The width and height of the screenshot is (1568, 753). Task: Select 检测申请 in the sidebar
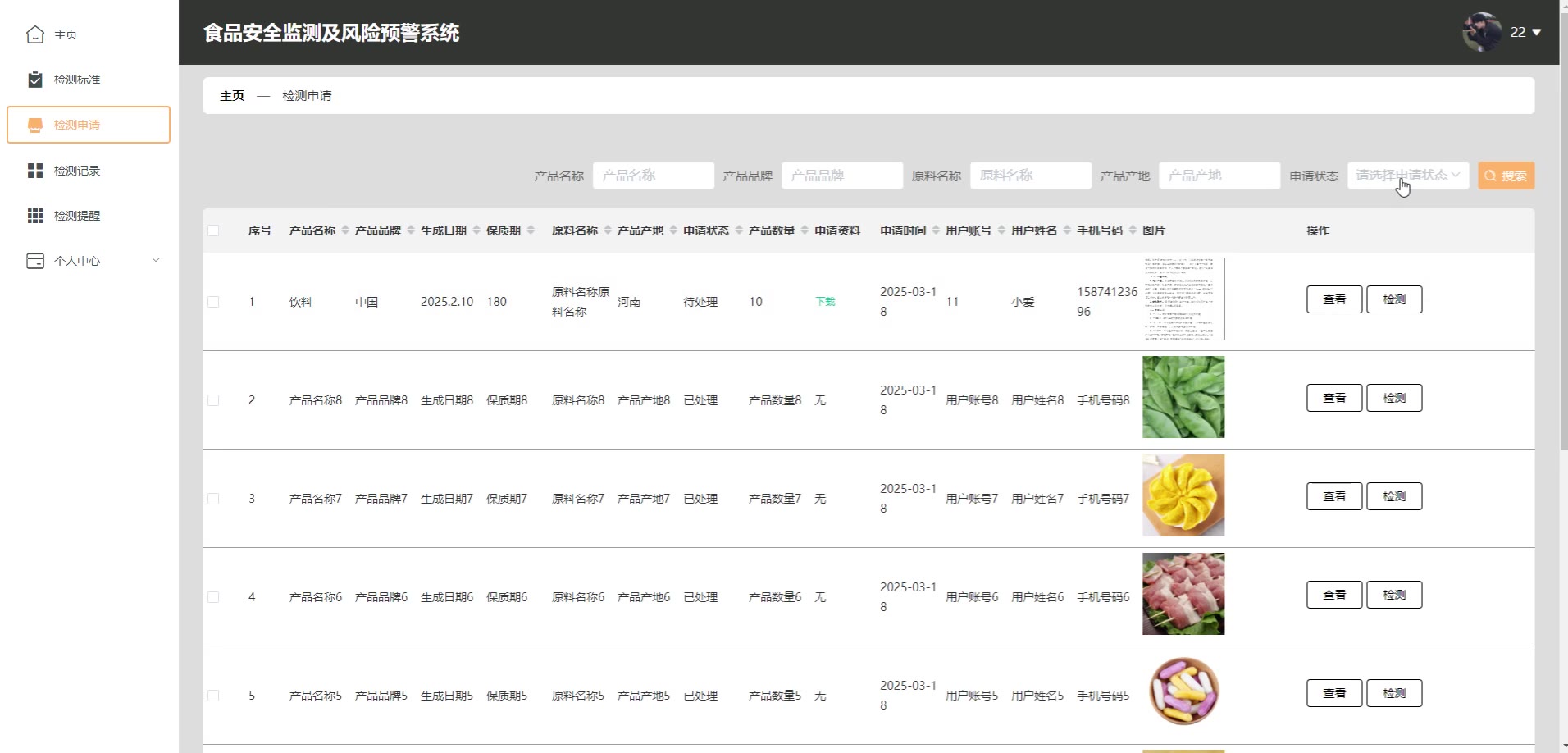point(89,125)
